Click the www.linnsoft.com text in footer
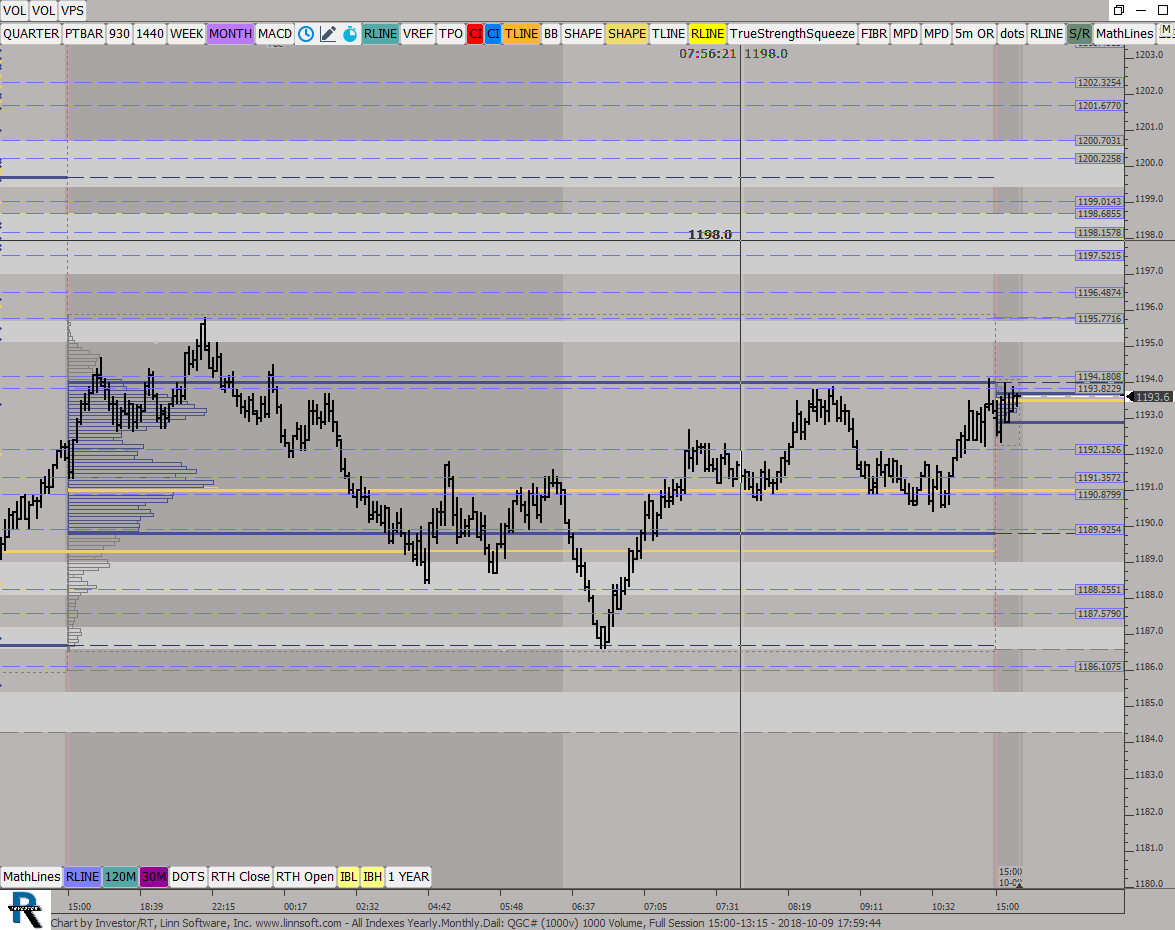This screenshot has width=1175, height=930. [298, 923]
